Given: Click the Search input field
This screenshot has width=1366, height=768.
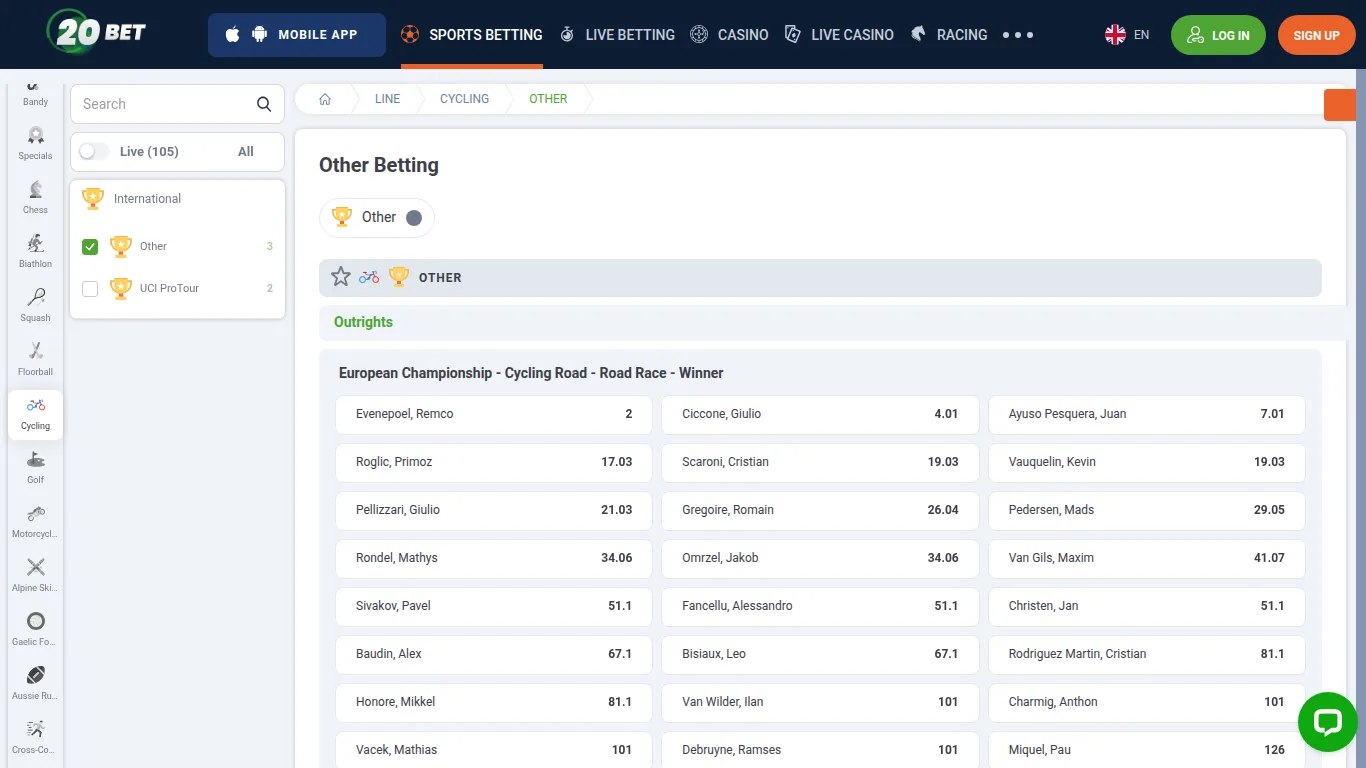Looking at the screenshot, I should click(177, 104).
